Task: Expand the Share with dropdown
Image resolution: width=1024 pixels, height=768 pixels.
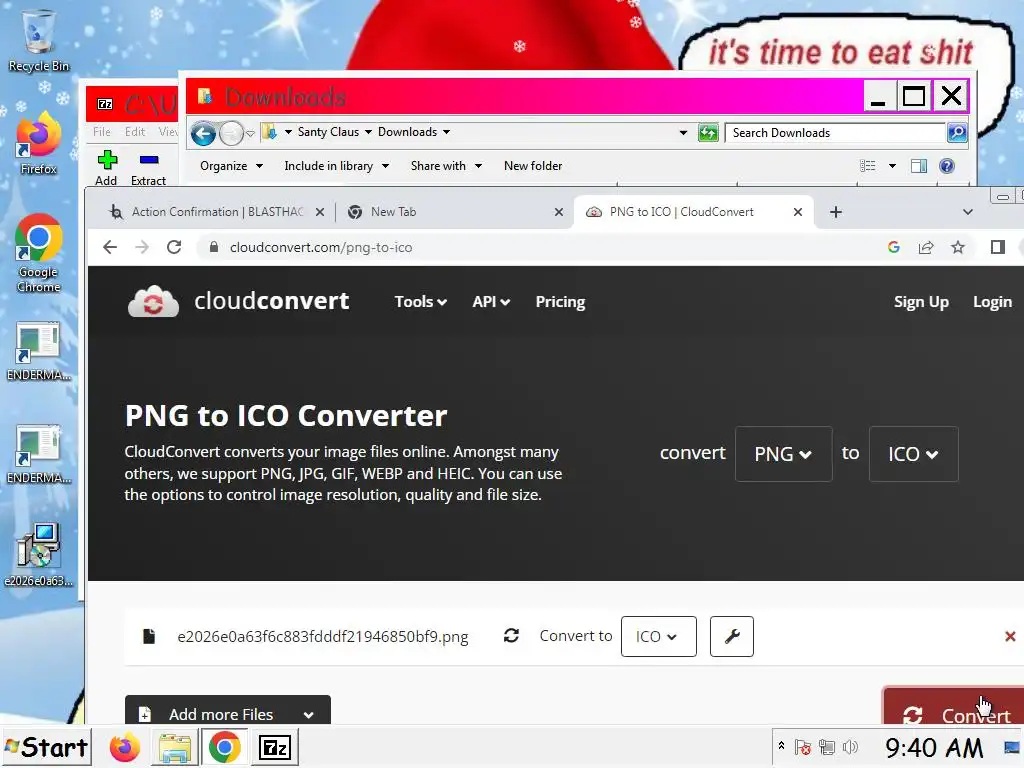Action: pyautogui.click(x=446, y=166)
